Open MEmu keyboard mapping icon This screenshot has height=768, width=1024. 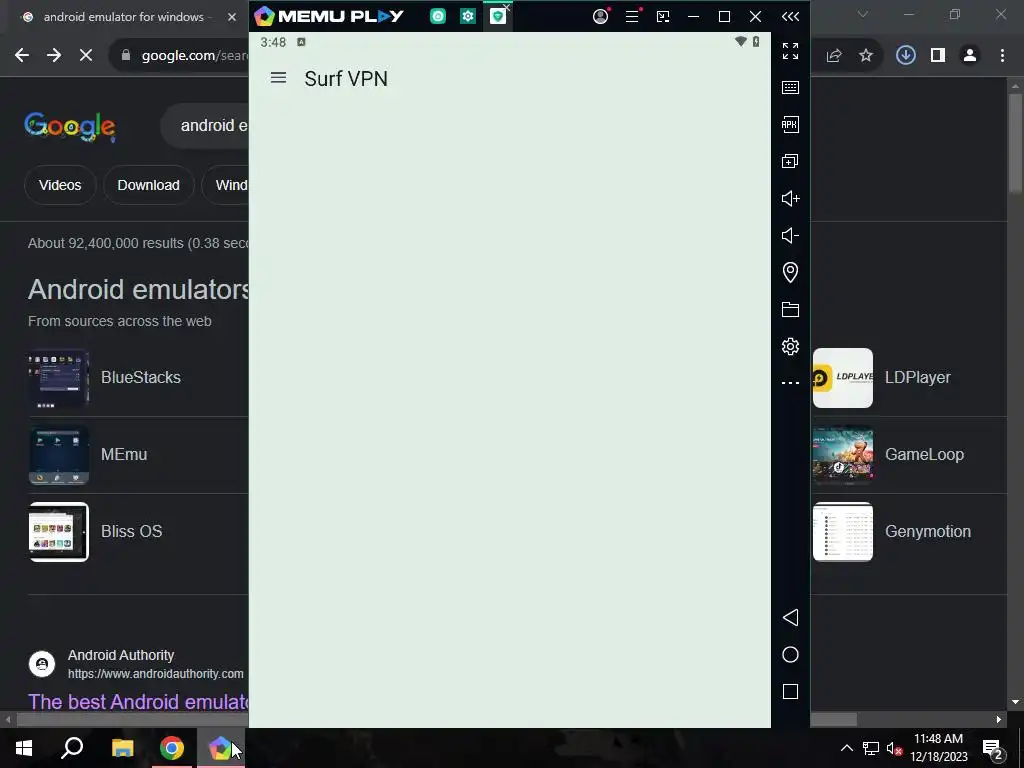(790, 88)
